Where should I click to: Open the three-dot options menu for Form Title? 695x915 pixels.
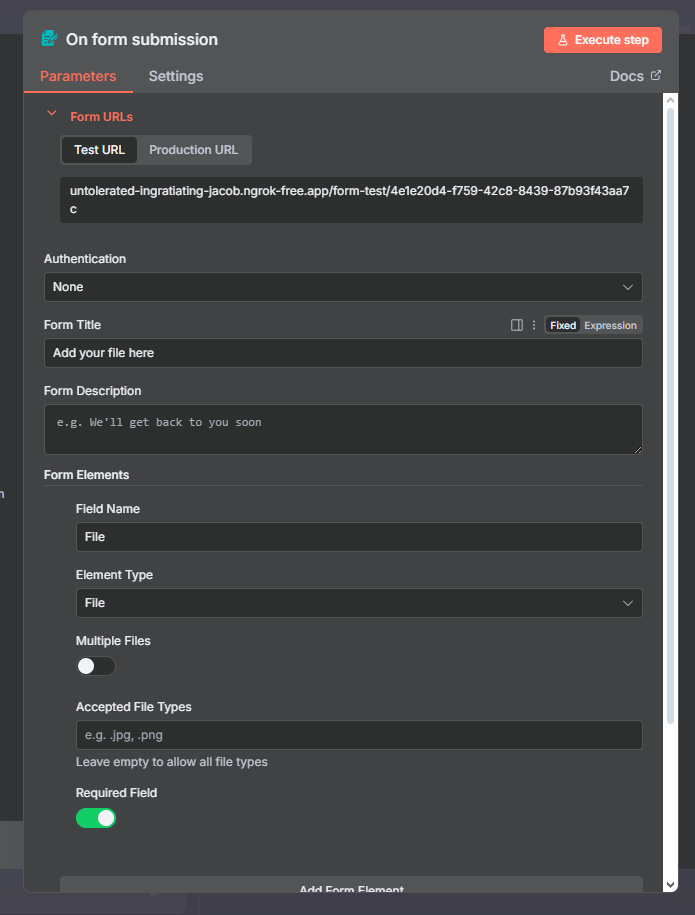coord(534,325)
